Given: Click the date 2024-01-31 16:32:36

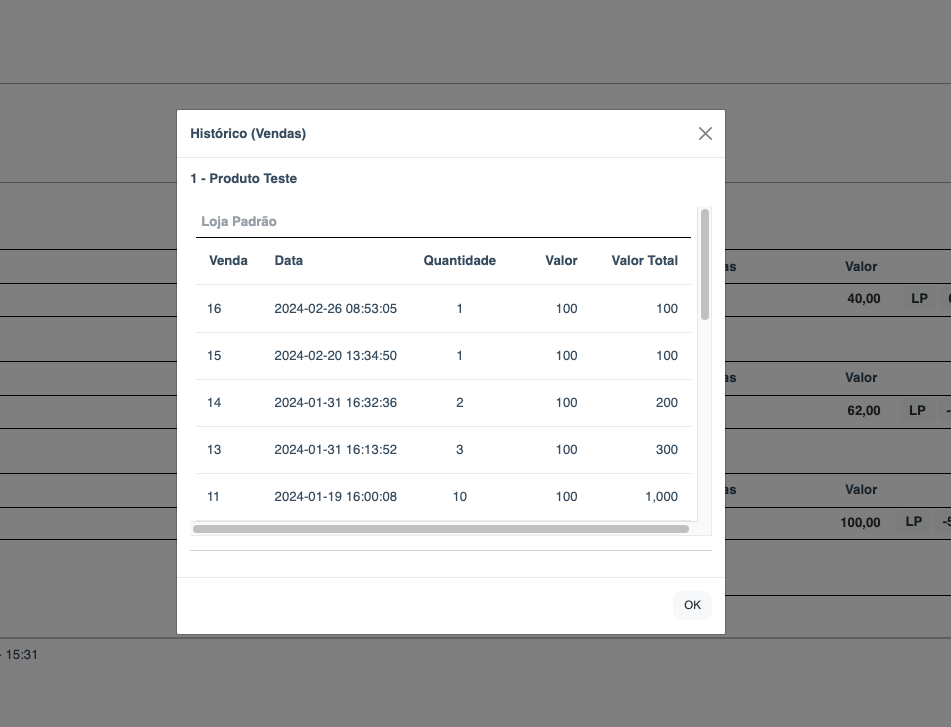Looking at the screenshot, I should 335,403.
